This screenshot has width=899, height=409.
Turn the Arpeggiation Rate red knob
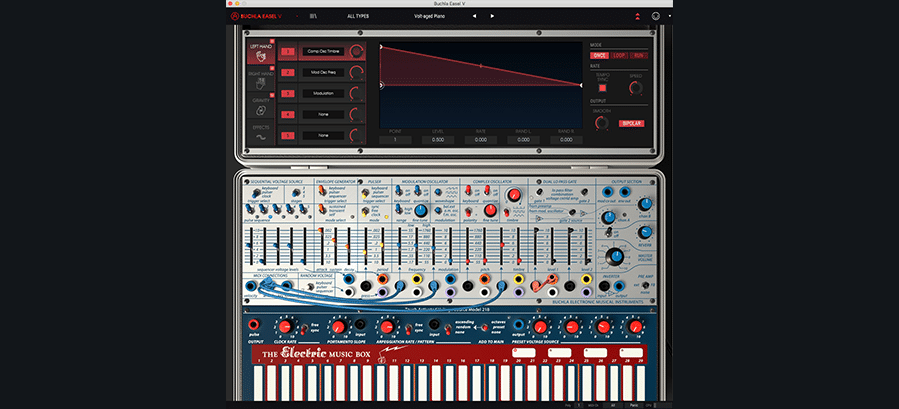[388, 327]
